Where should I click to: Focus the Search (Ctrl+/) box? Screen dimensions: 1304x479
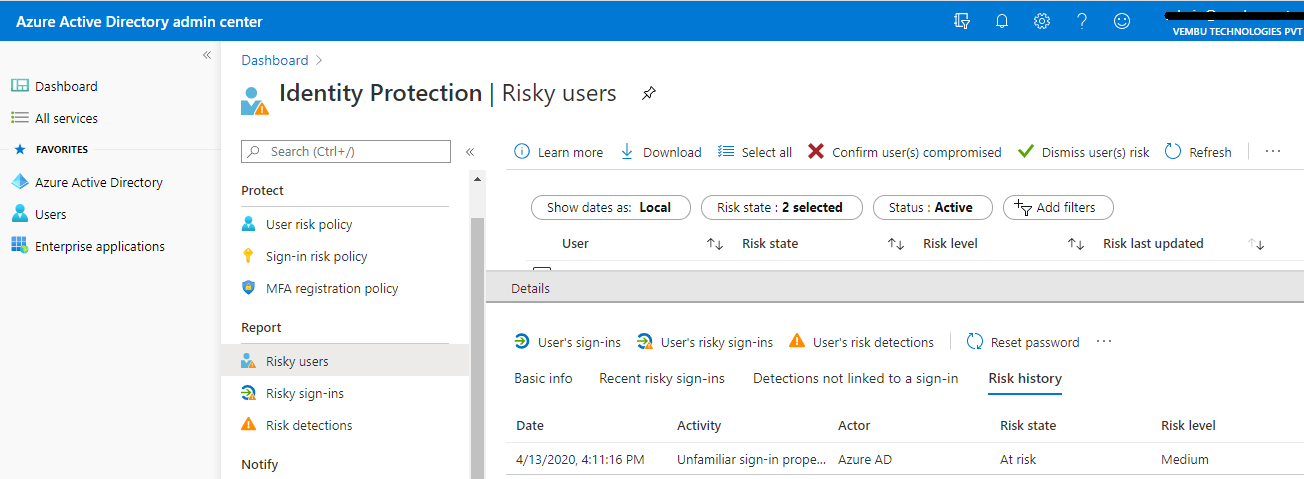coord(346,151)
